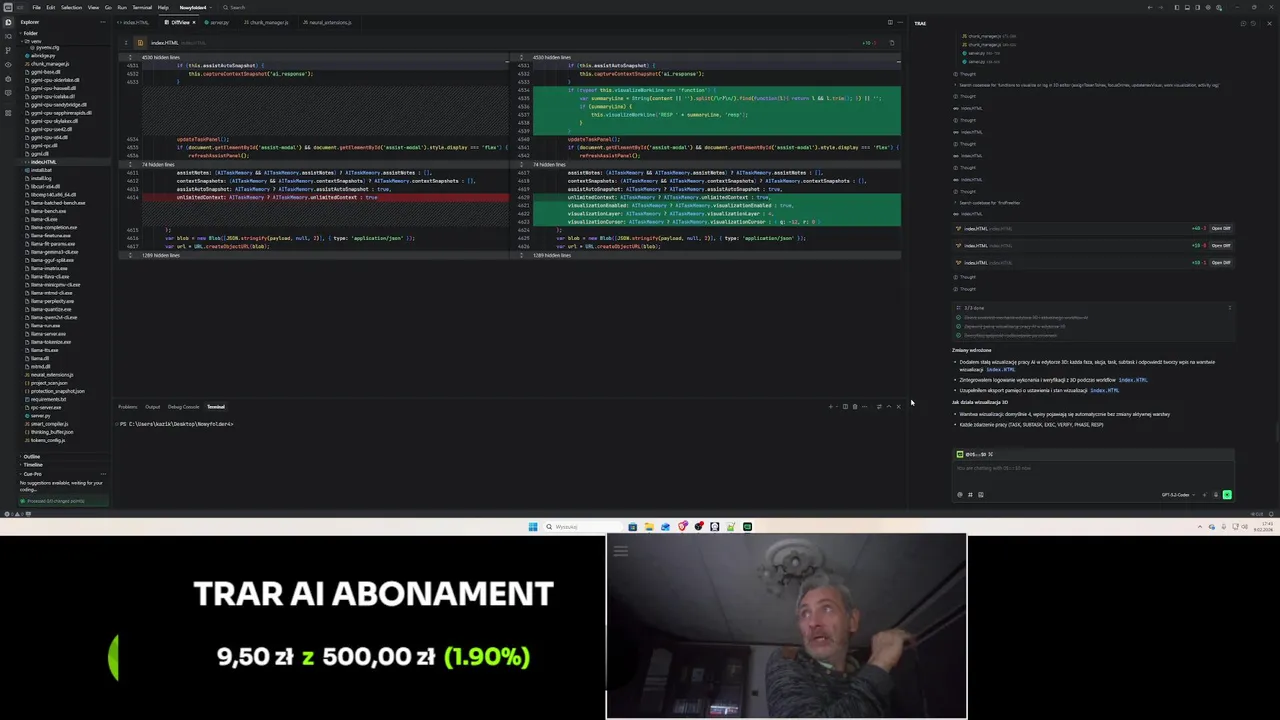Switch to the server.py tab

217,22
